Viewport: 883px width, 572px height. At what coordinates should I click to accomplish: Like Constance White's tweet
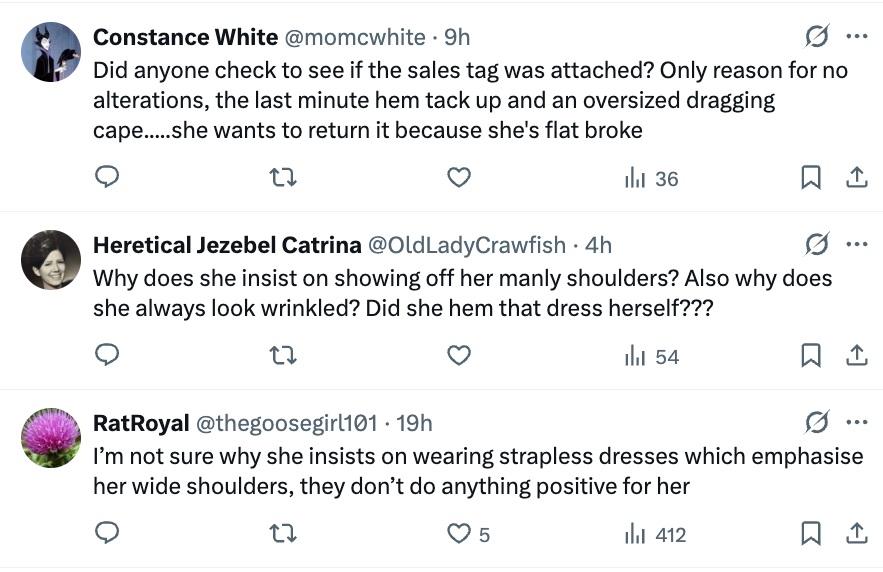click(458, 179)
